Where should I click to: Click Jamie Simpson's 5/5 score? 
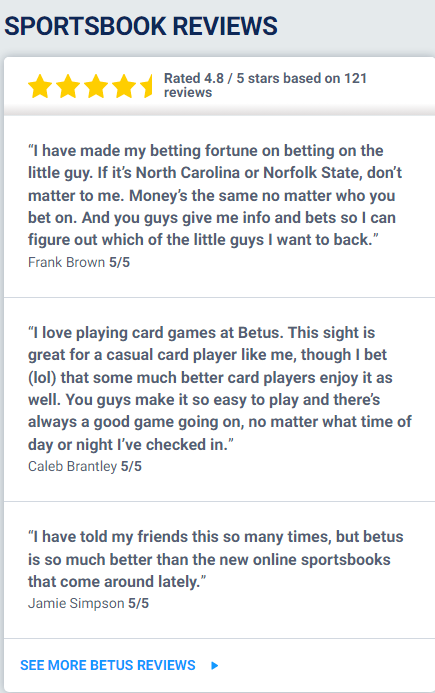tap(139, 603)
